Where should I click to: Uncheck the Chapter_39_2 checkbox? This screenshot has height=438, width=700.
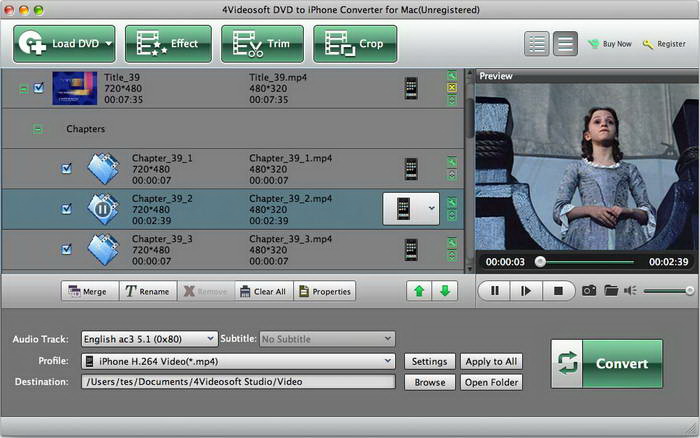click(67, 209)
